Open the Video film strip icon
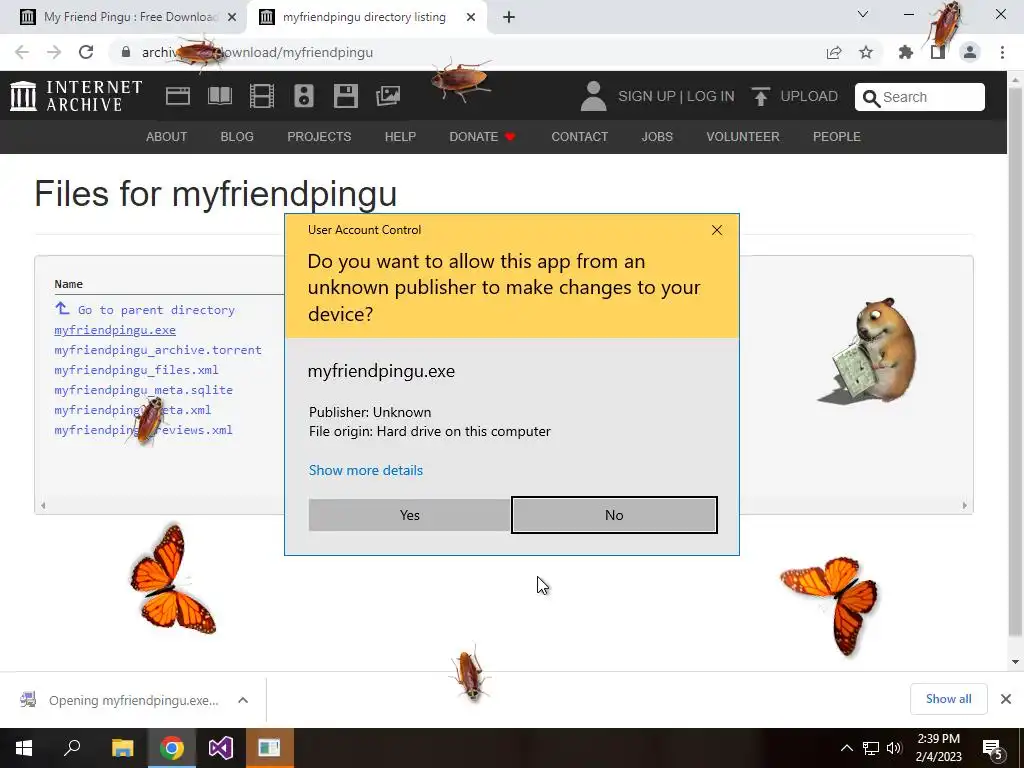1024x768 pixels. tap(262, 96)
